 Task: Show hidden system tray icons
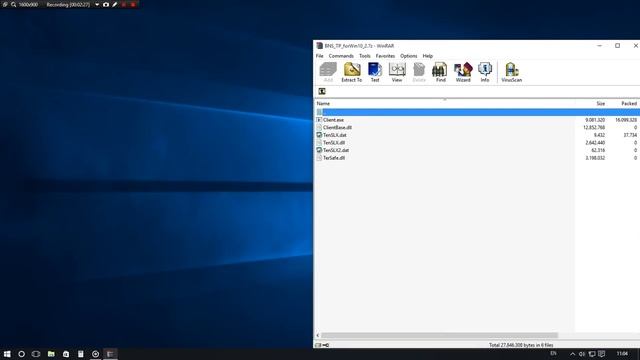(x=572, y=354)
